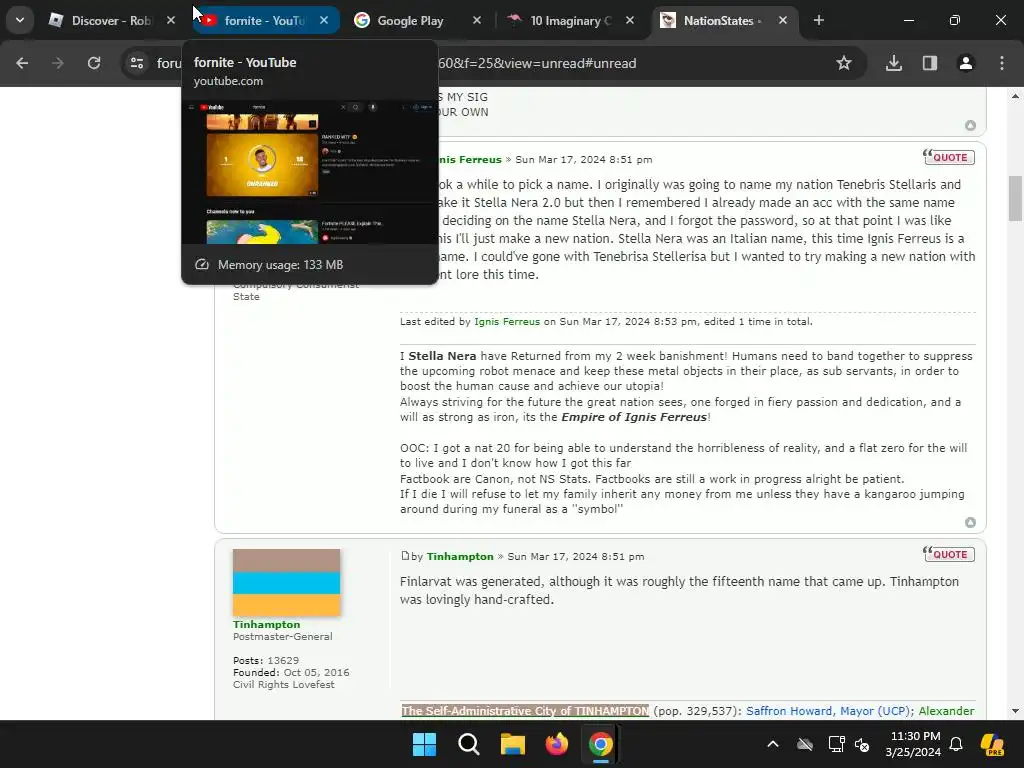Open a new browser tab
1024x768 pixels.
click(819, 20)
